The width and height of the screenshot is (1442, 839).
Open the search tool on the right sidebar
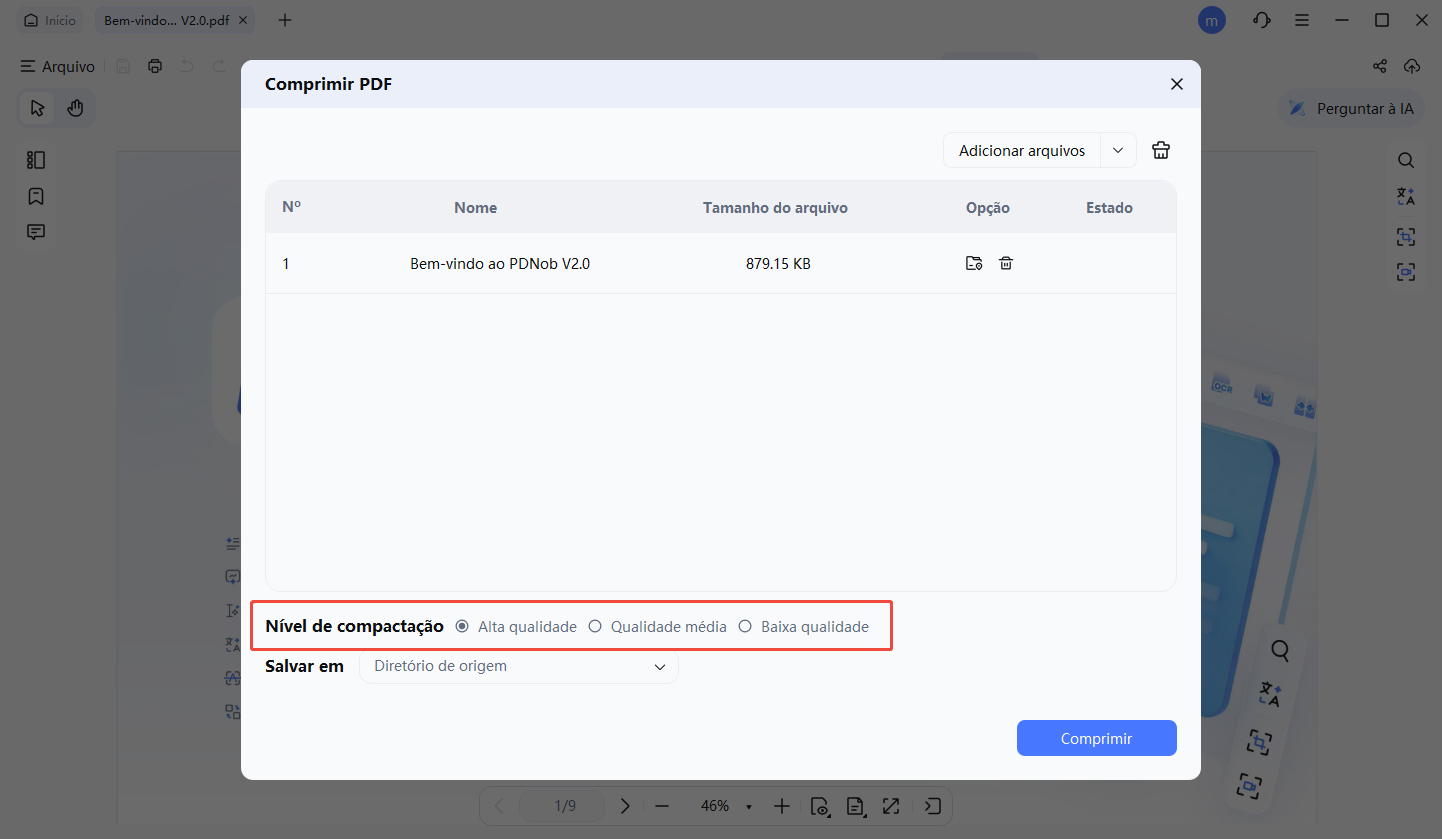click(1406, 160)
